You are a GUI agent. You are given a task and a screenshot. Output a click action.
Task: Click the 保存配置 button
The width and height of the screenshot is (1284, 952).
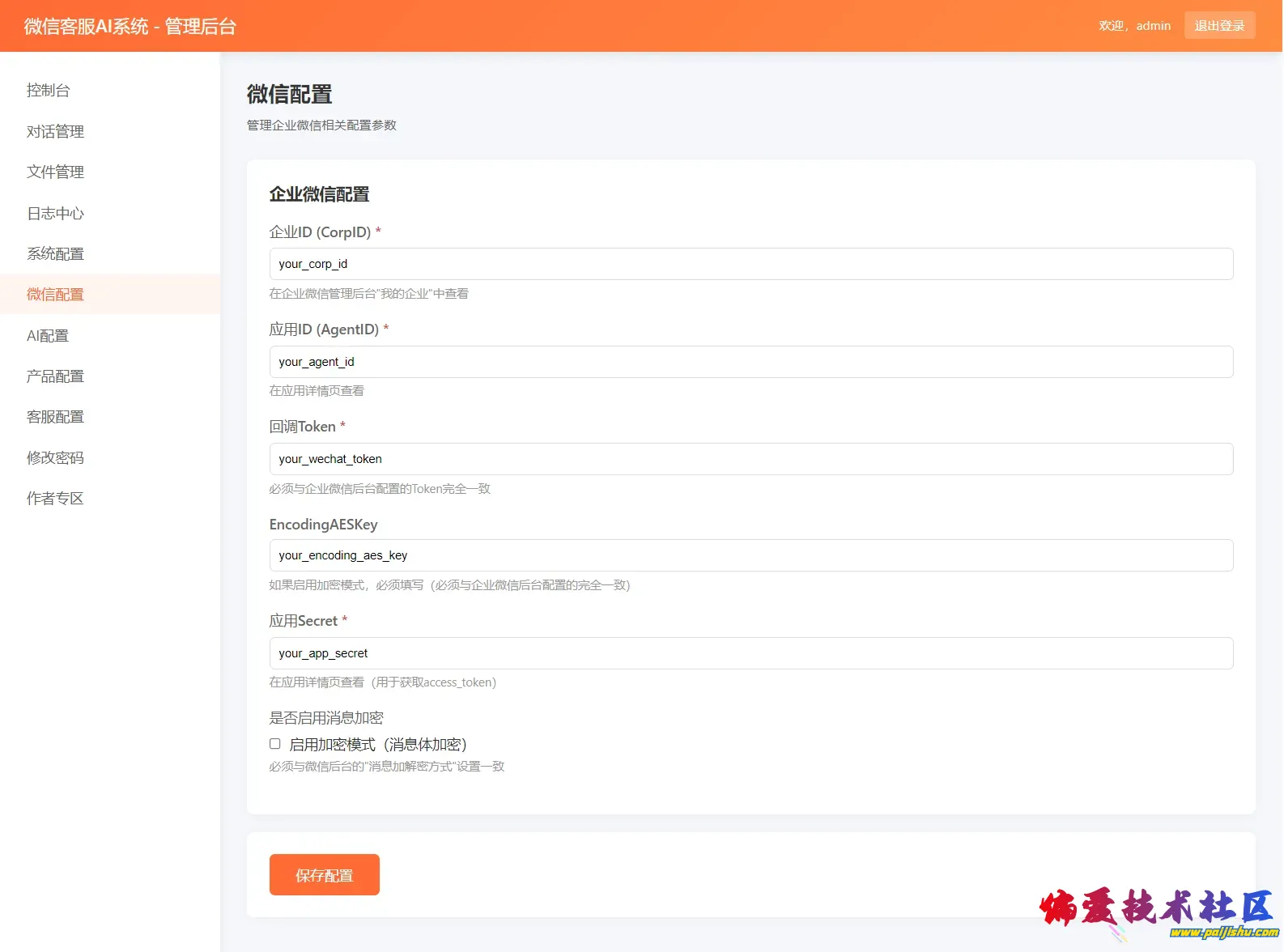324,875
